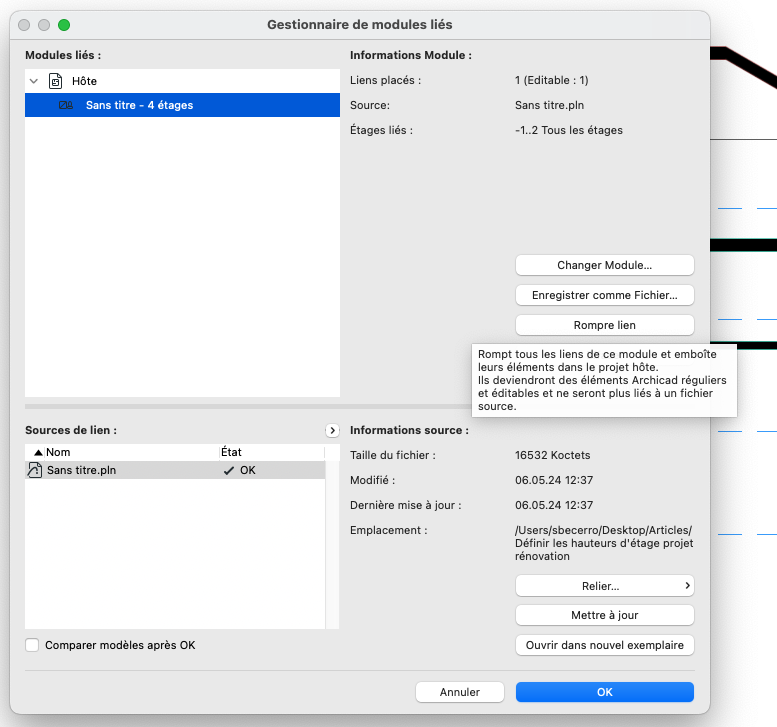Click the OK state text in the État column
Screen dimensions: 777x727
tap(248, 470)
